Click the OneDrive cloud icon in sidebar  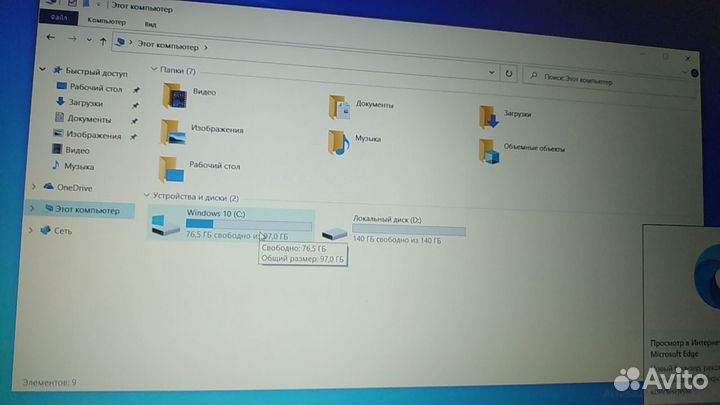coord(48,186)
